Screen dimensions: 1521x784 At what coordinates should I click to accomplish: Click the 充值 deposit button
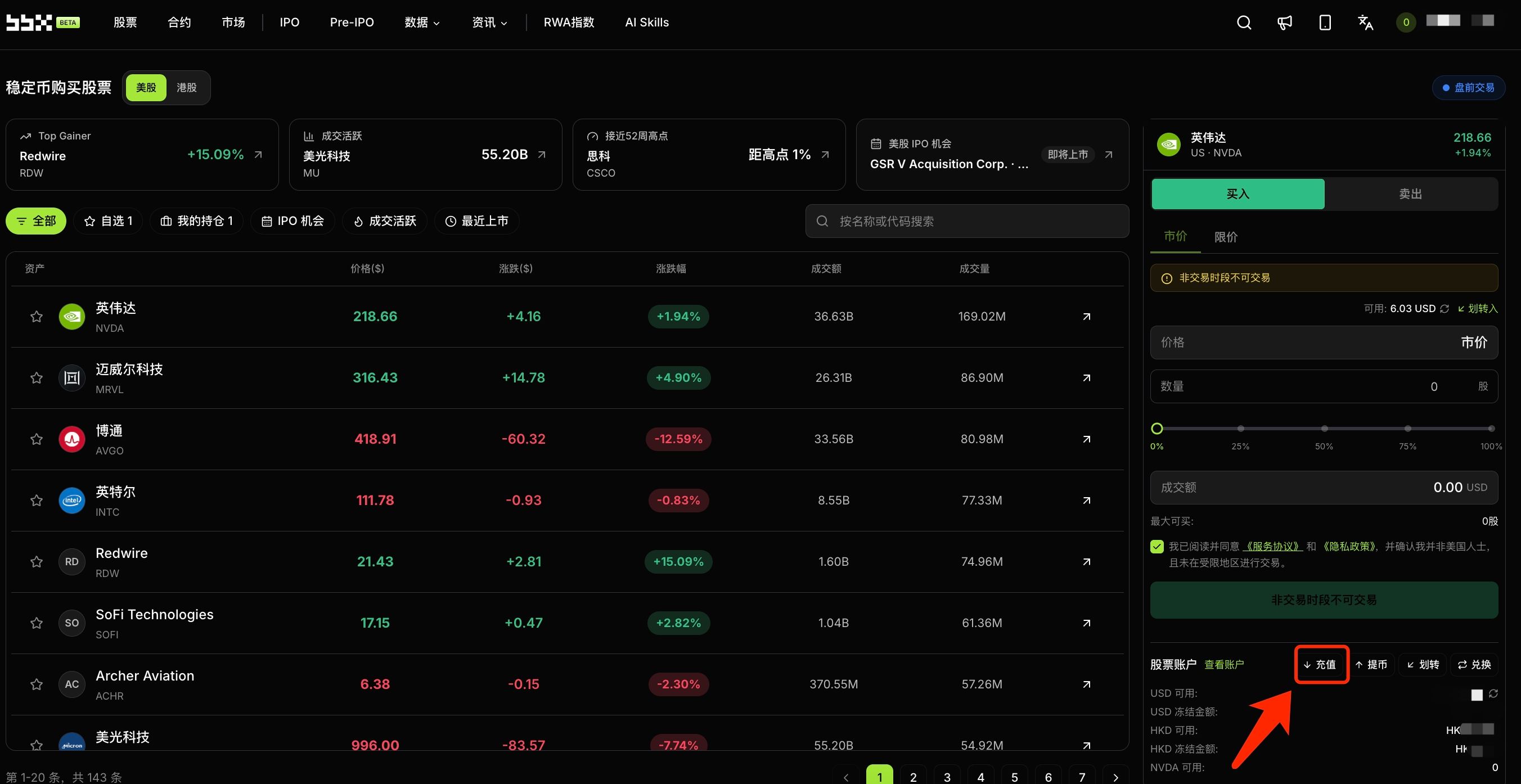pyautogui.click(x=1321, y=665)
